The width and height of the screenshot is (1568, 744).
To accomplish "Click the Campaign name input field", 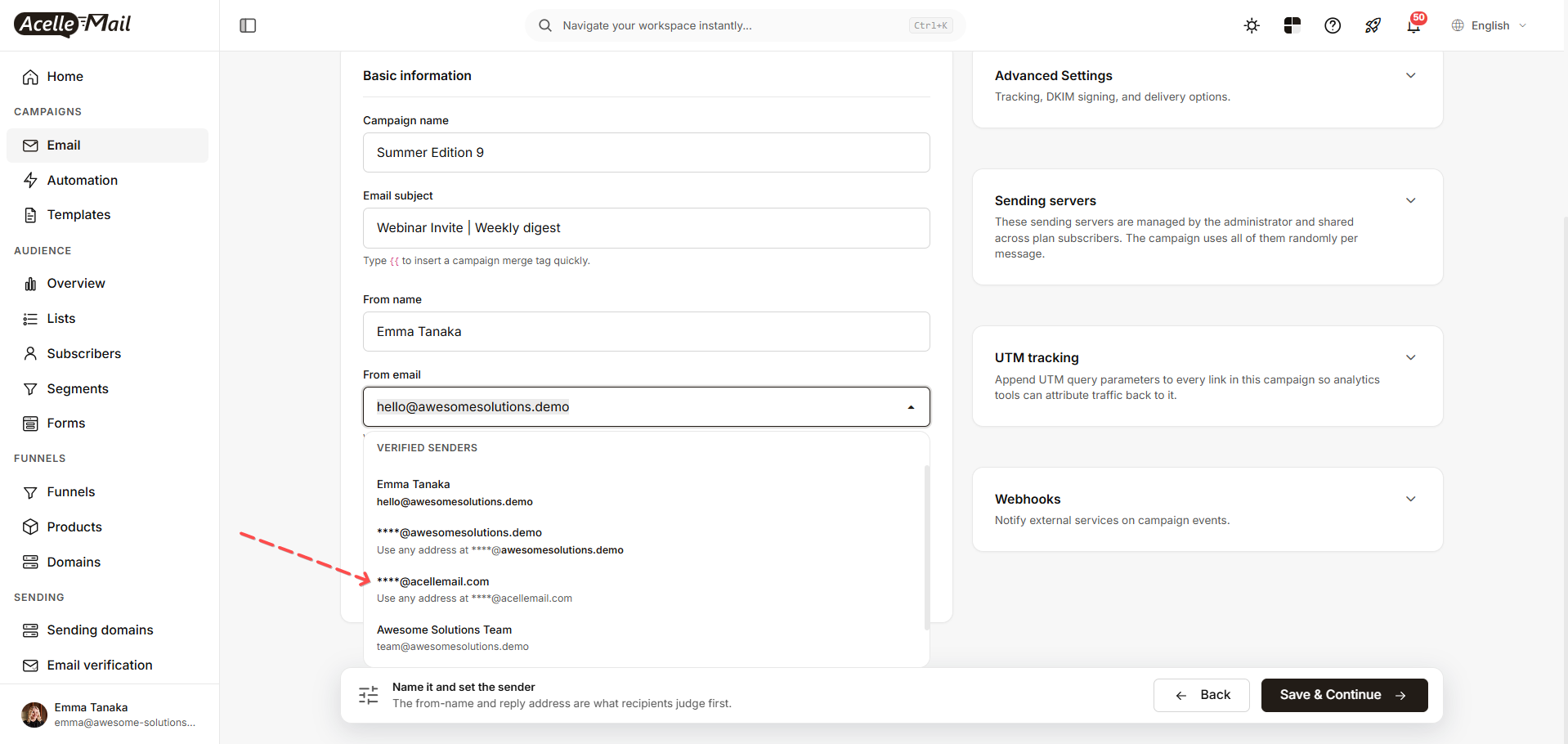I will (647, 153).
